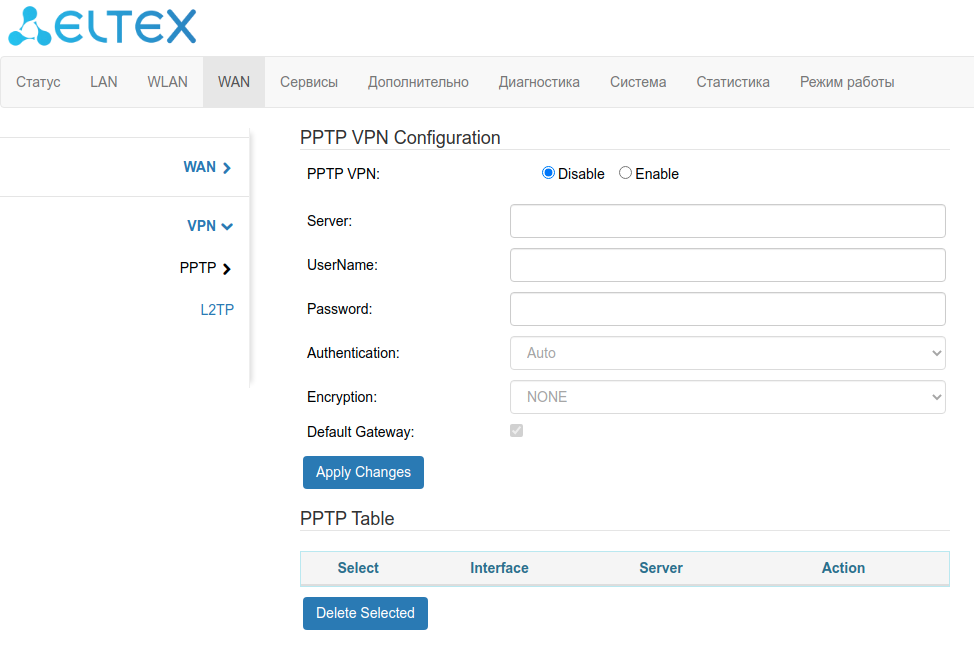Select the Enable radio button
This screenshot has height=653, width=974.
(626, 173)
